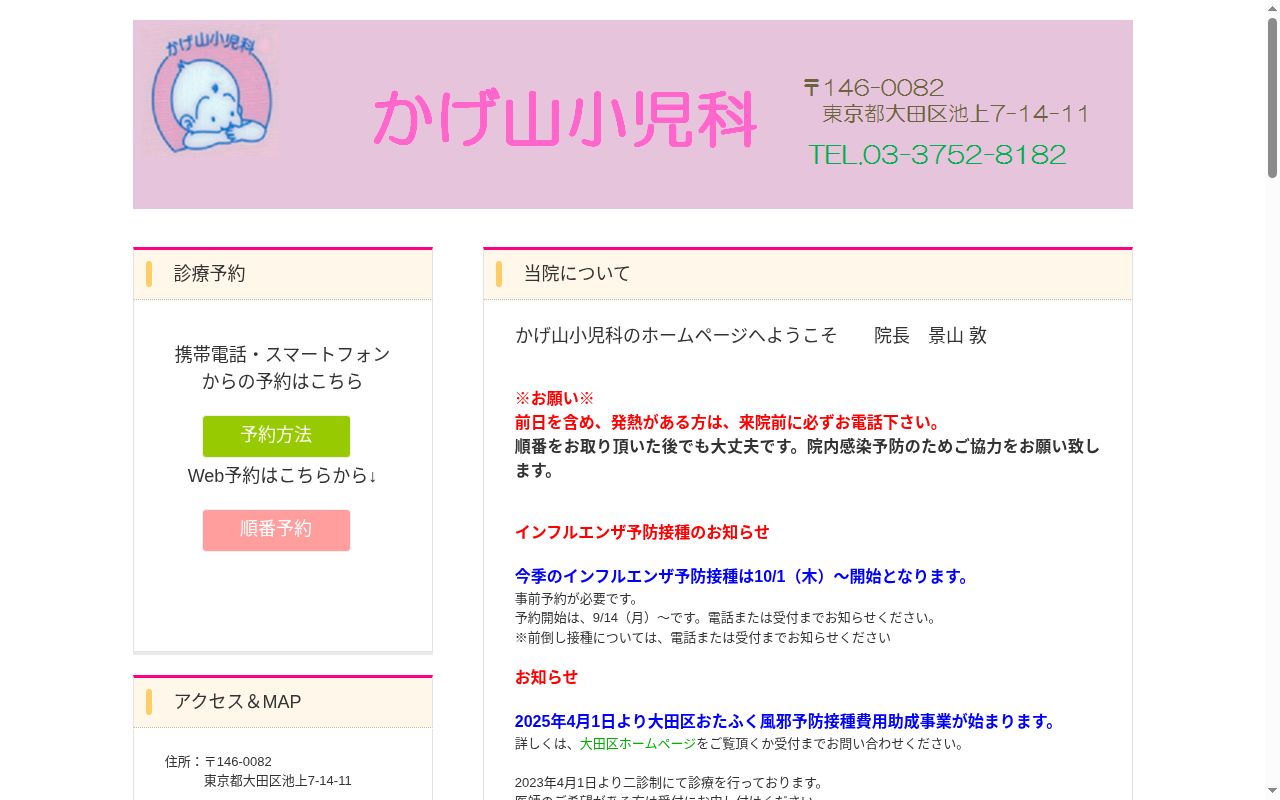Click the page vertical scrollbar thumb
The width and height of the screenshot is (1280, 800).
(1272, 98)
